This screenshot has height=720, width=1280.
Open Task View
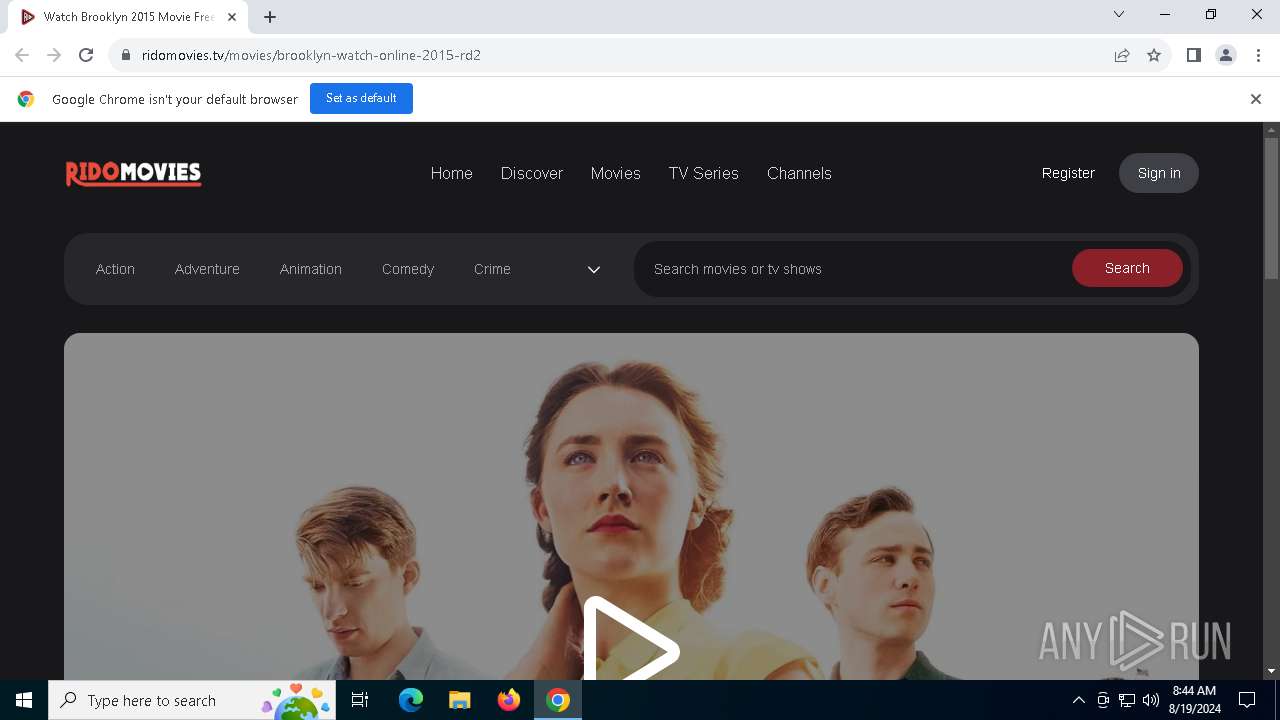[x=360, y=700]
